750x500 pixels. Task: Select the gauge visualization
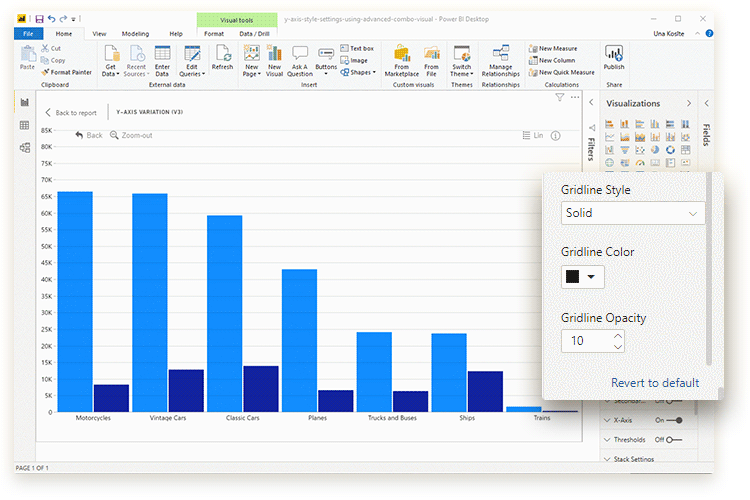[640, 163]
